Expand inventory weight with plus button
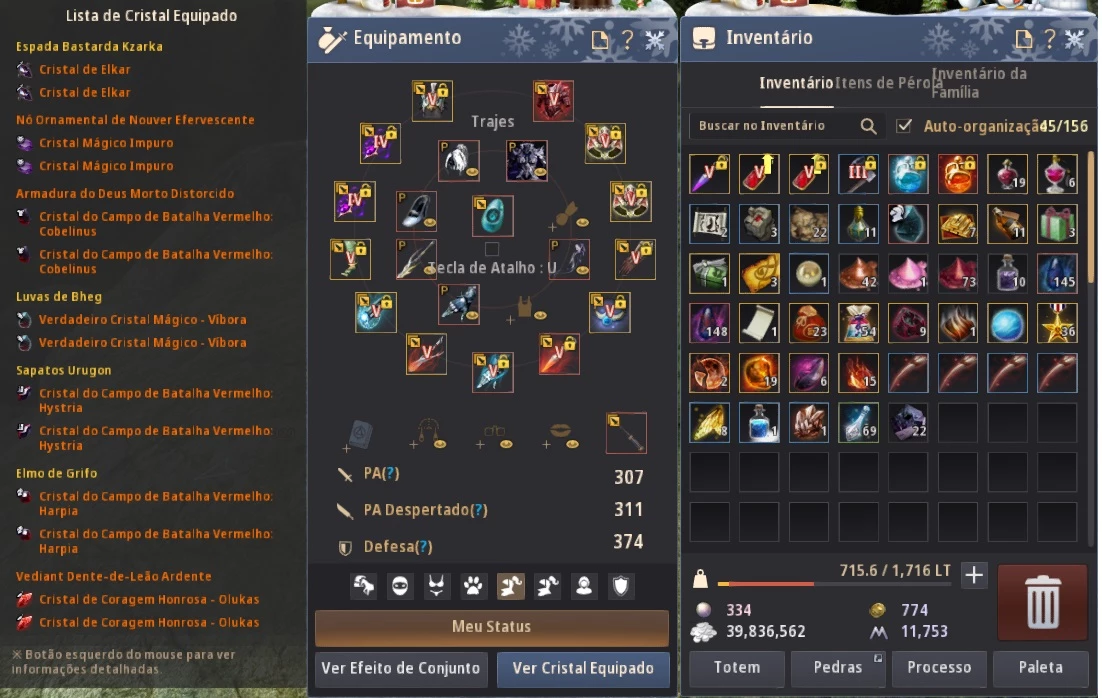Viewport: 1102px width, 698px height. pos(974,575)
